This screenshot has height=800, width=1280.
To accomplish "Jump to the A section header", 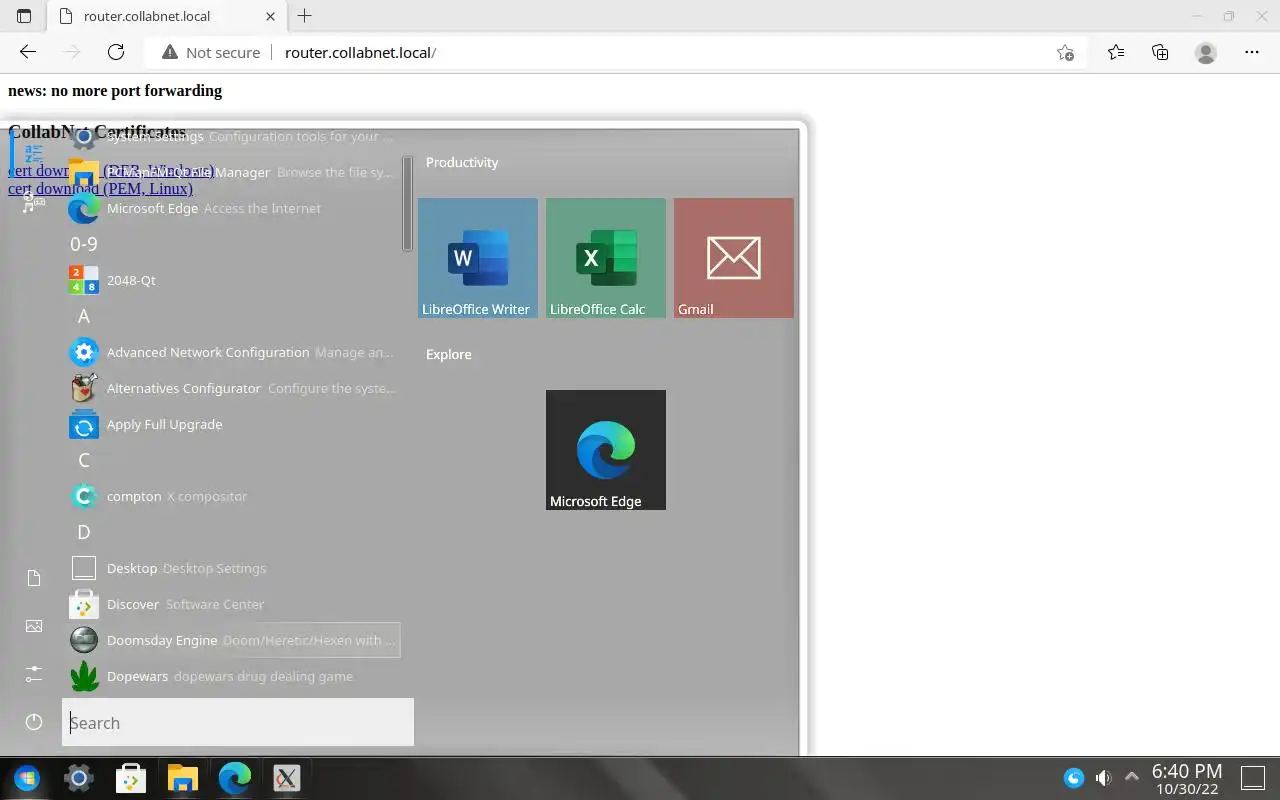I will point(84,316).
